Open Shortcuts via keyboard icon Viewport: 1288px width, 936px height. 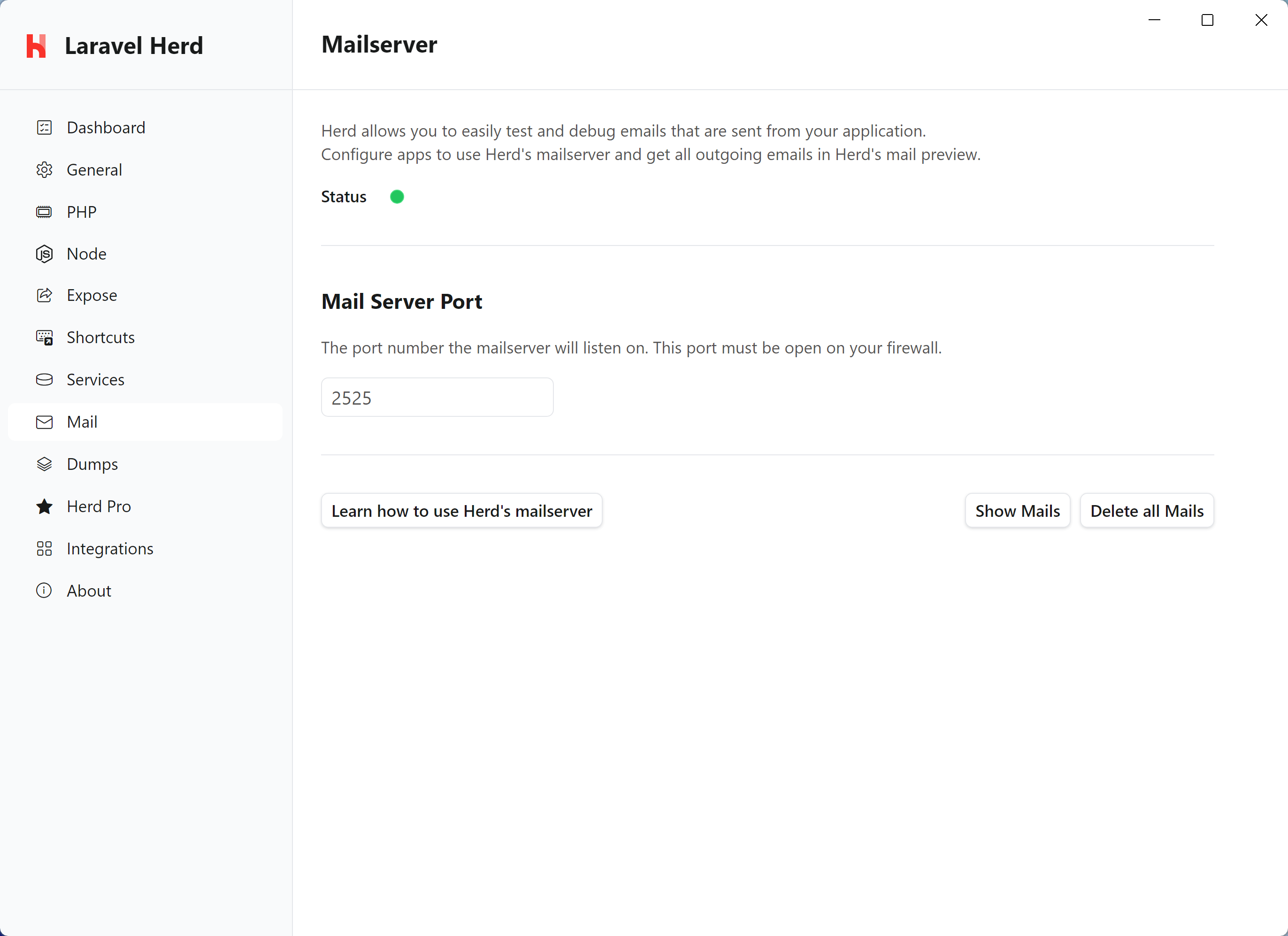tap(44, 337)
